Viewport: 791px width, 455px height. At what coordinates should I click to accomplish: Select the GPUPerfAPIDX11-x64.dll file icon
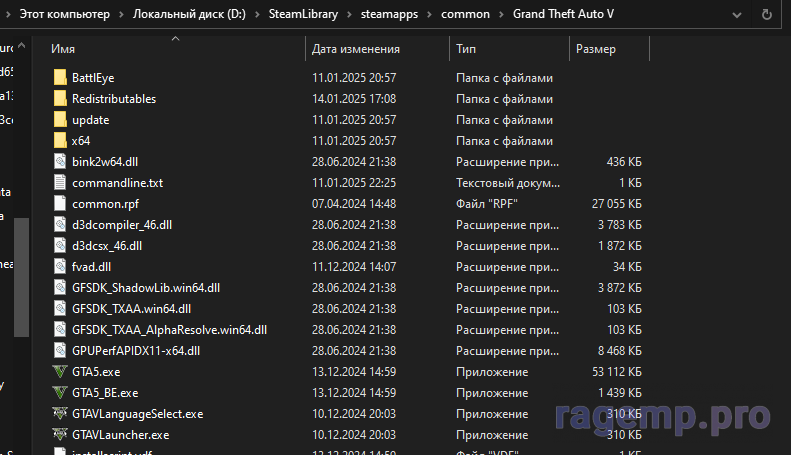(60, 351)
